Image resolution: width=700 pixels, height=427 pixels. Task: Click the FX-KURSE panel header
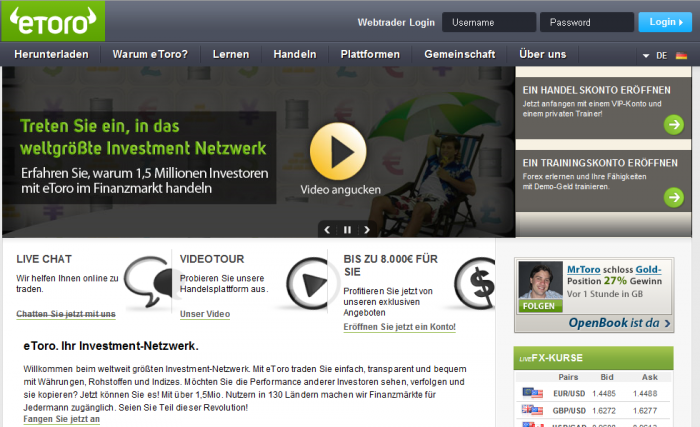coord(593,358)
